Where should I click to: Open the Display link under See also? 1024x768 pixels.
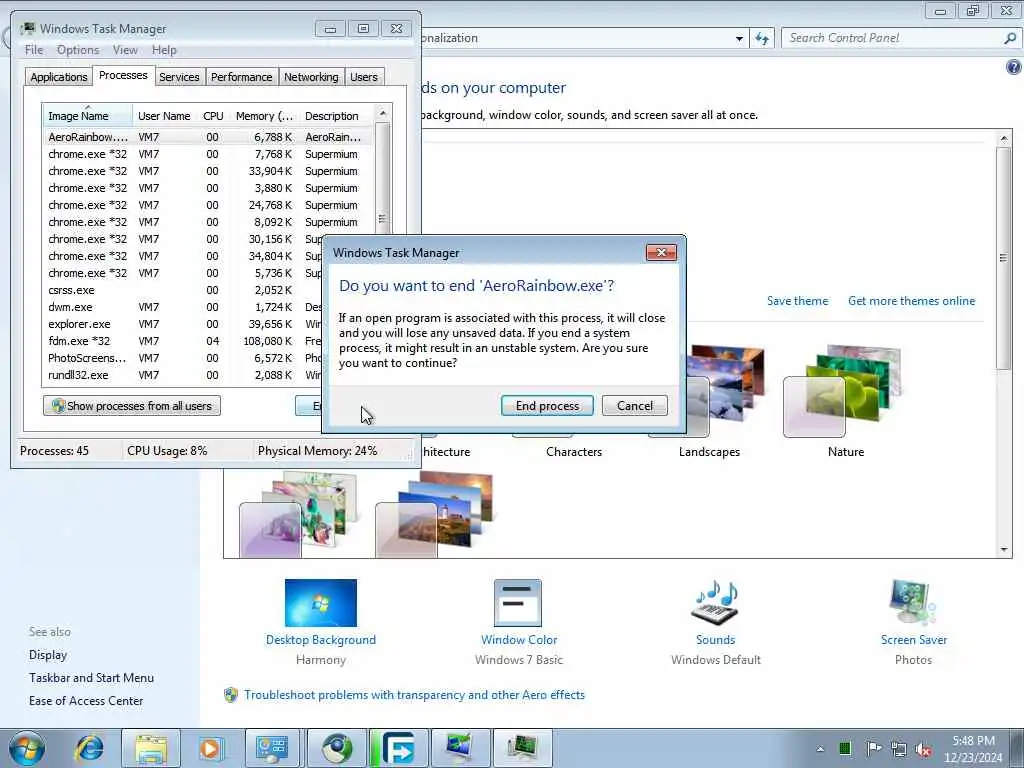tap(48, 655)
